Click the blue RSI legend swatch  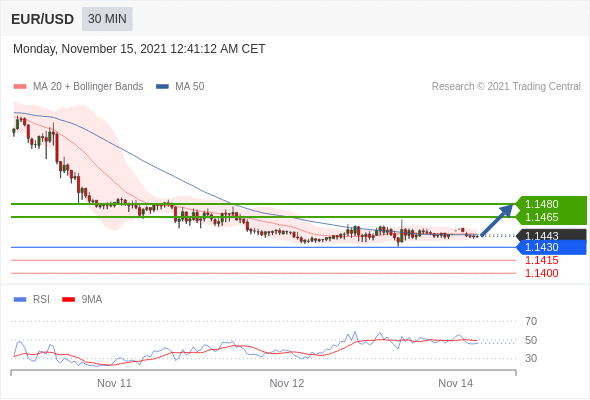(x=20, y=300)
